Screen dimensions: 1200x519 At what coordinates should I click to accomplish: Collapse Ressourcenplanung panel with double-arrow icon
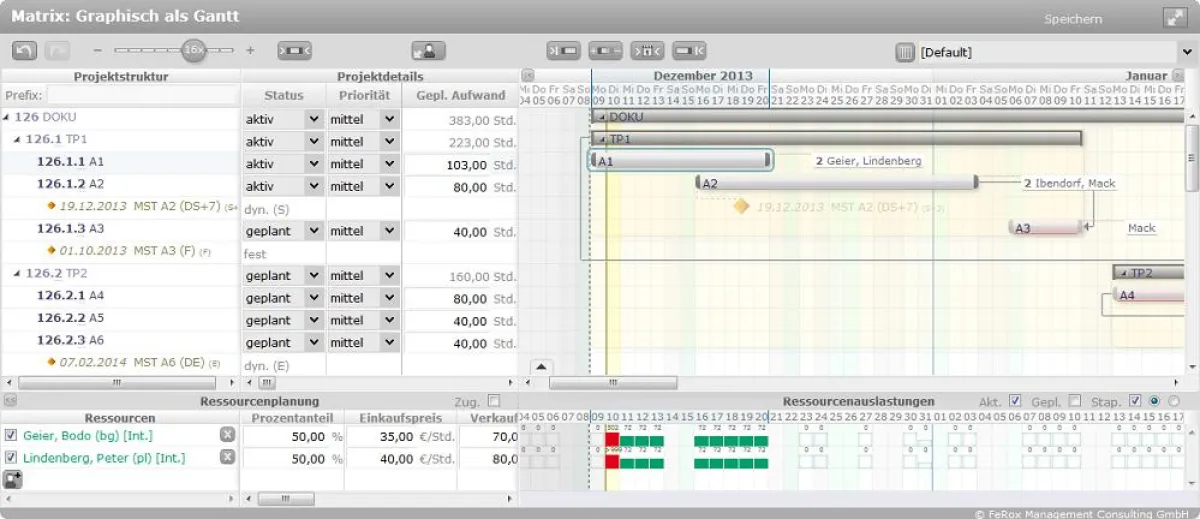[9, 400]
